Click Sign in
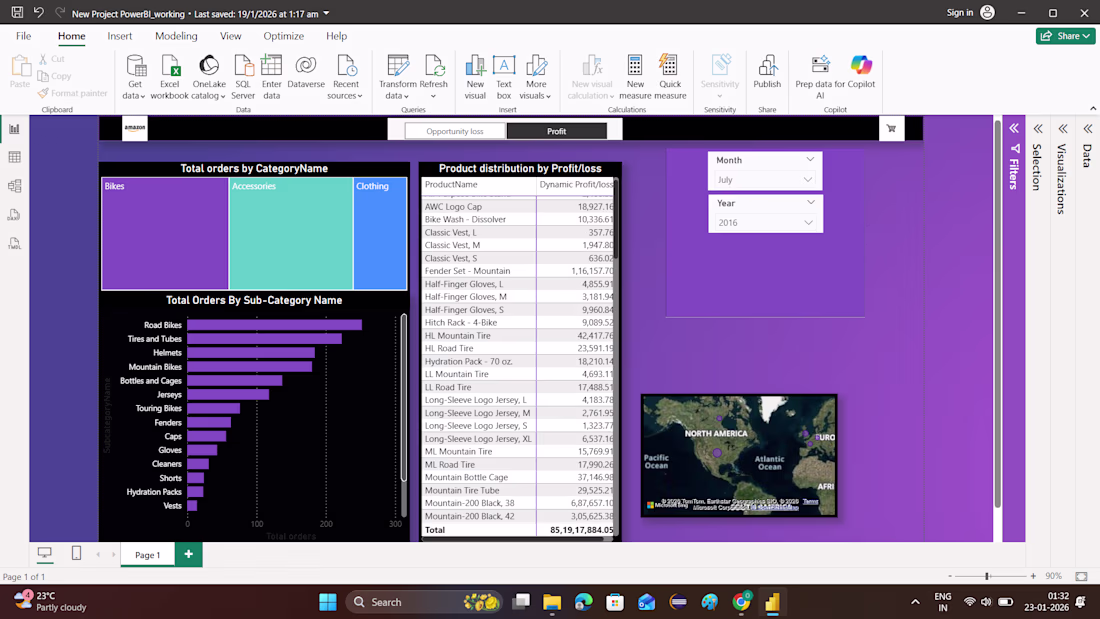Image resolution: width=1100 pixels, height=619 pixels. coord(960,13)
